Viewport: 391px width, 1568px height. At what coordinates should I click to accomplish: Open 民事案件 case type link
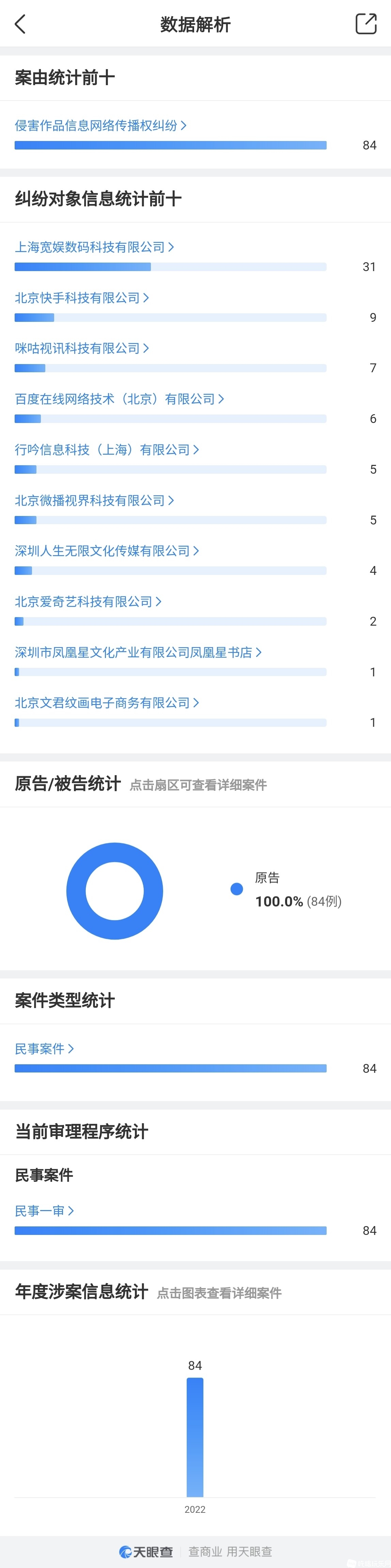(x=40, y=1049)
